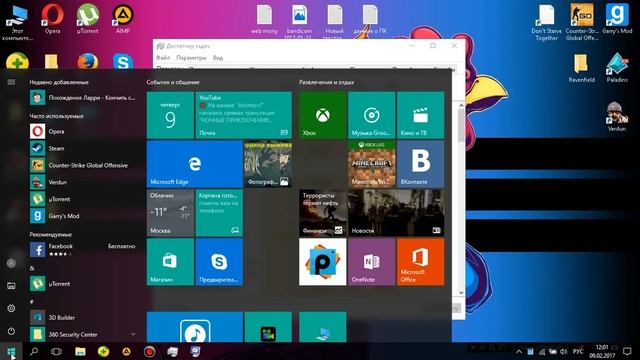
Task: Select the Opera desktop shortcut
Action: coord(52,19)
